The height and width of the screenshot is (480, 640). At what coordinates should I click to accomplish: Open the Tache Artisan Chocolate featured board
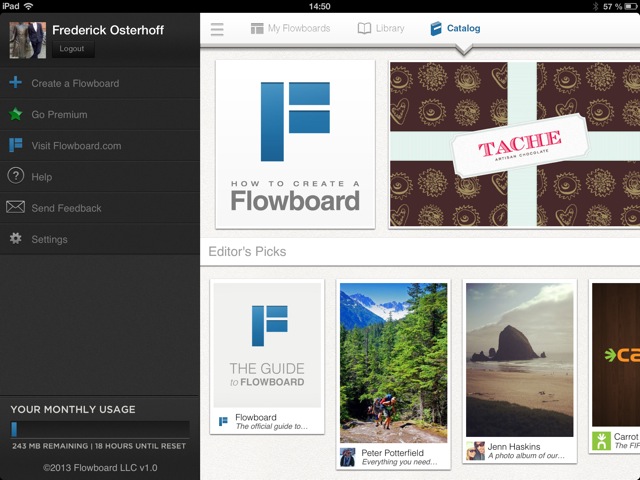pyautogui.click(x=514, y=144)
